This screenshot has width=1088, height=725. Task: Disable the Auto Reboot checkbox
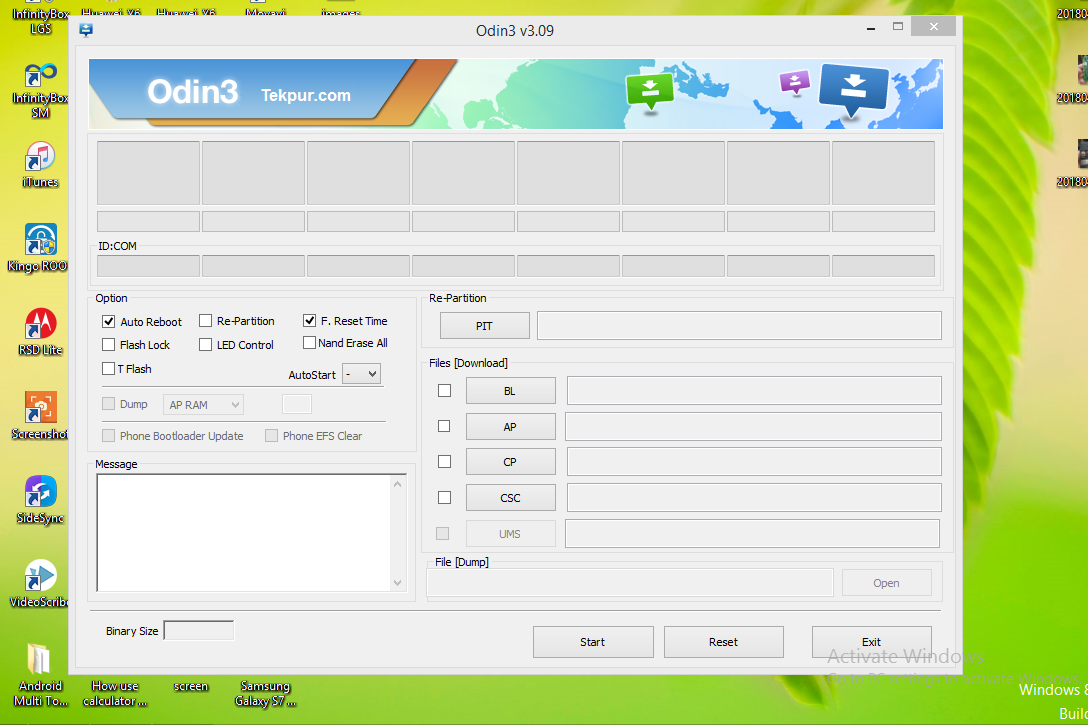[x=108, y=321]
